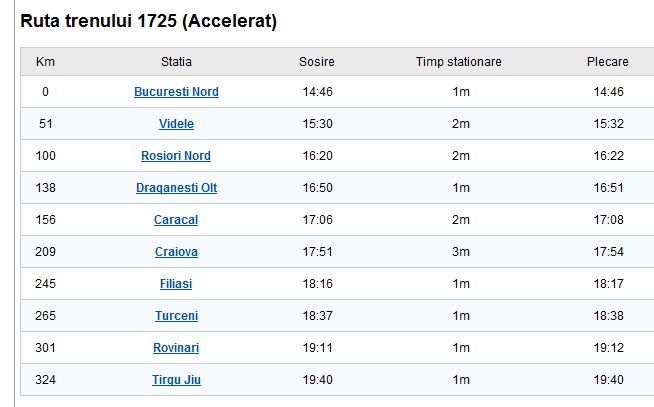Click the Km column header
The width and height of the screenshot is (654, 407).
coord(45,62)
